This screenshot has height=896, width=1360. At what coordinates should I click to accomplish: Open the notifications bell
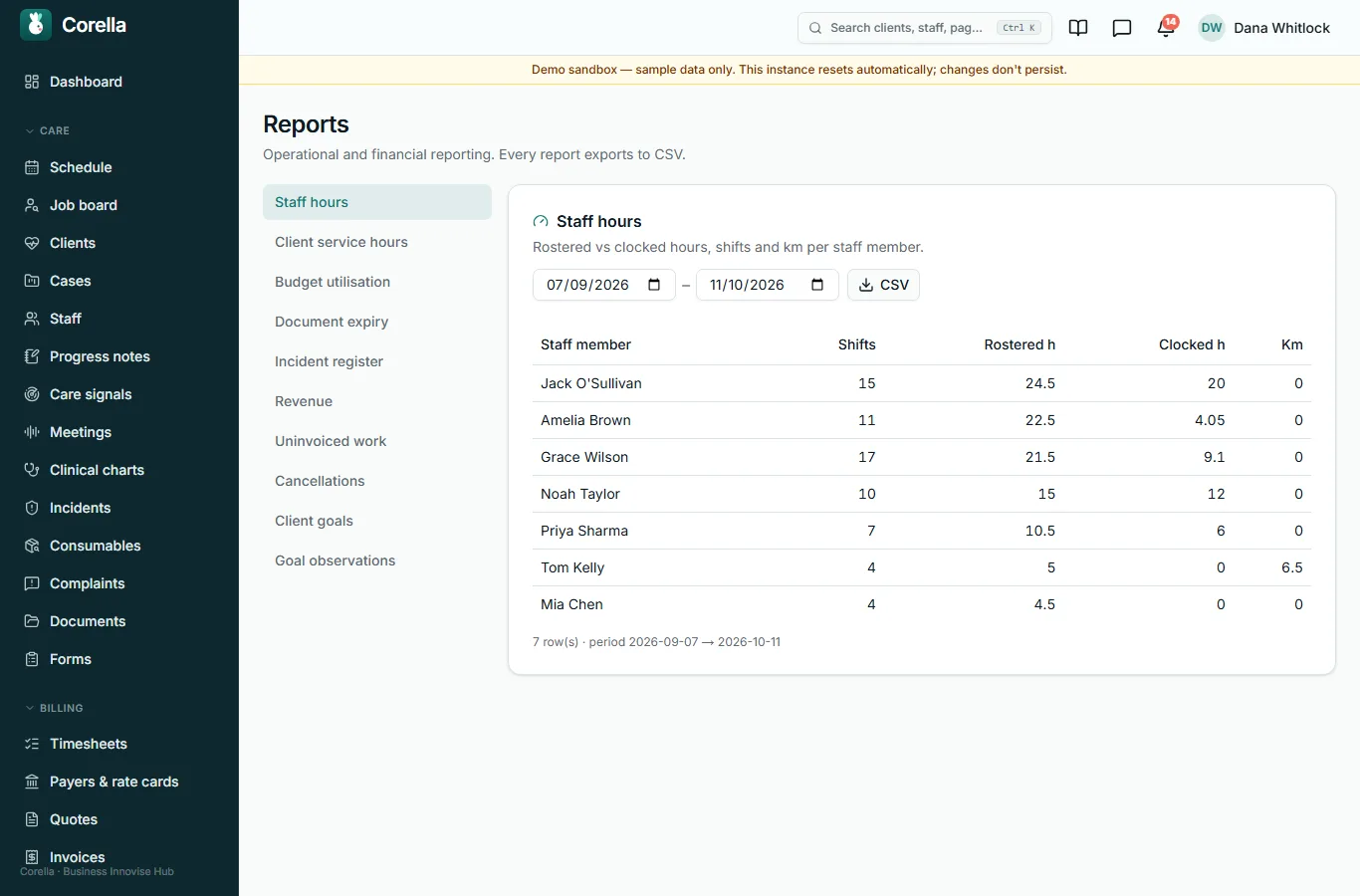pos(1166,28)
